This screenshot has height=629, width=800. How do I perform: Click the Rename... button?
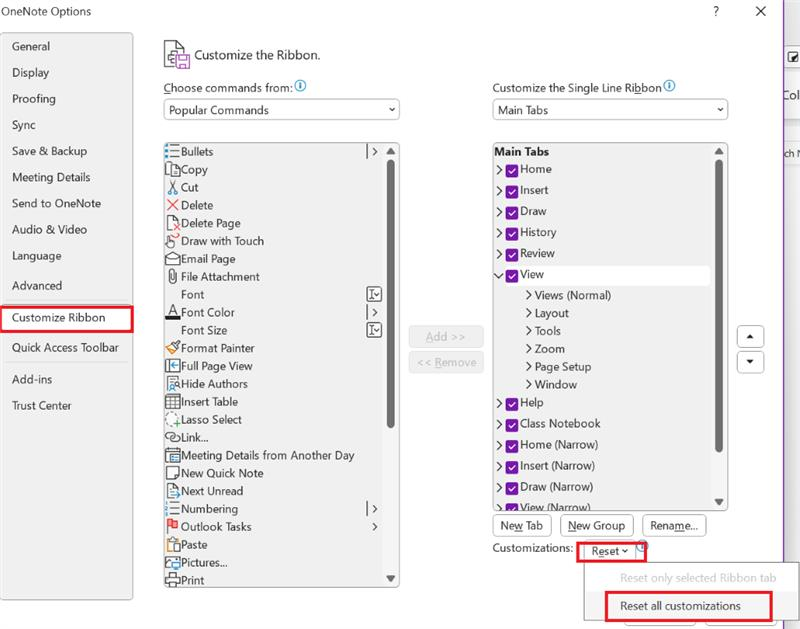point(674,525)
